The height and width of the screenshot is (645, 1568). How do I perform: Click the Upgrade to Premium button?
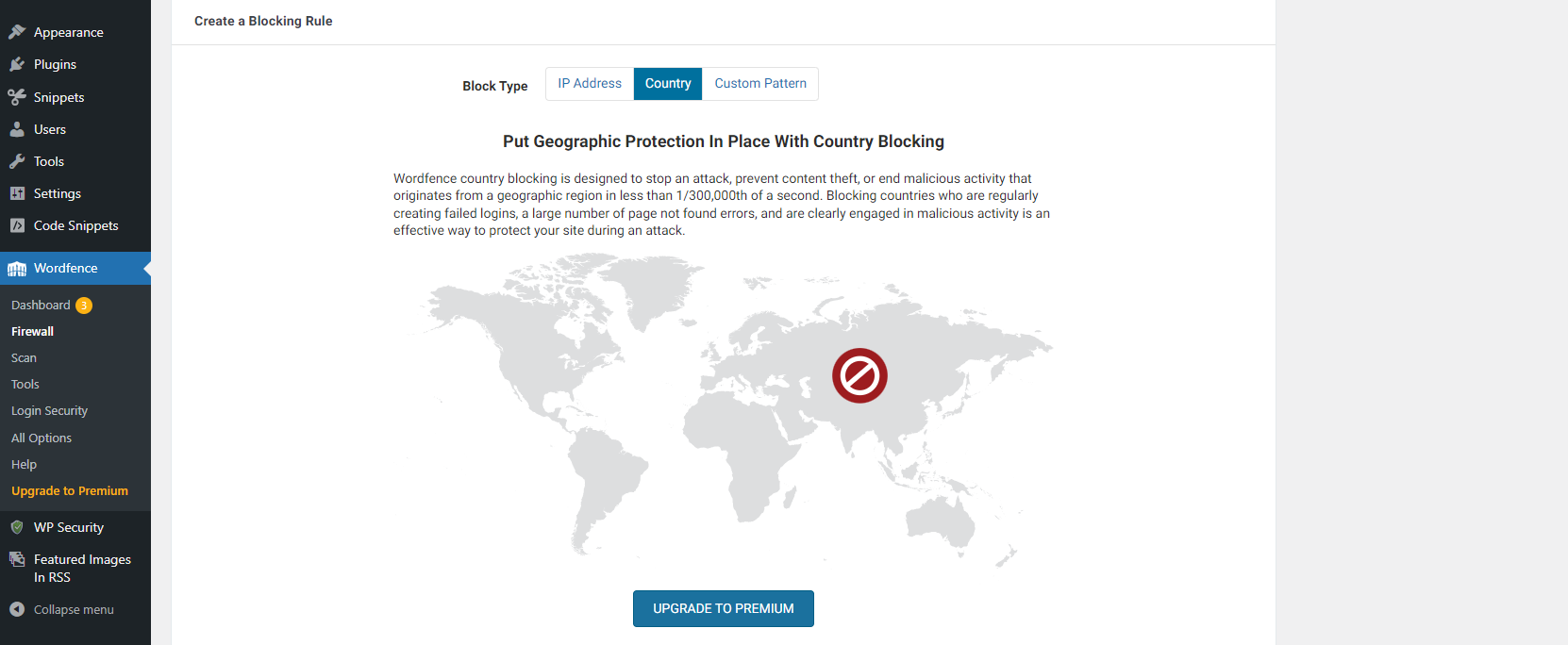click(x=724, y=608)
